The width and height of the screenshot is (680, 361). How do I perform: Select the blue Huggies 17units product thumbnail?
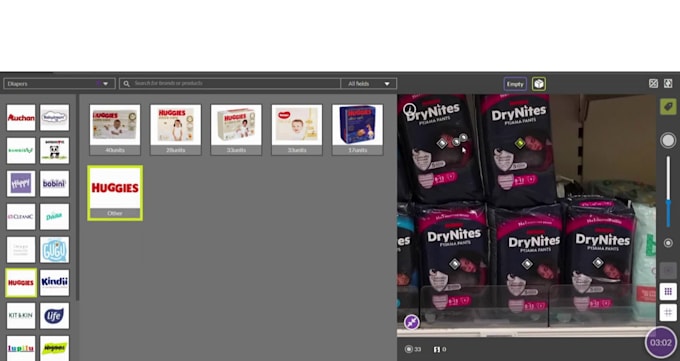pyautogui.click(x=357, y=129)
